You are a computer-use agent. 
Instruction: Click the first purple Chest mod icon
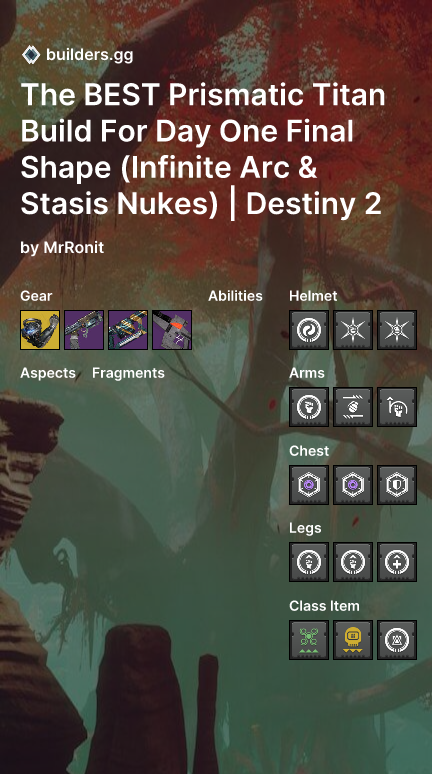pyautogui.click(x=309, y=485)
